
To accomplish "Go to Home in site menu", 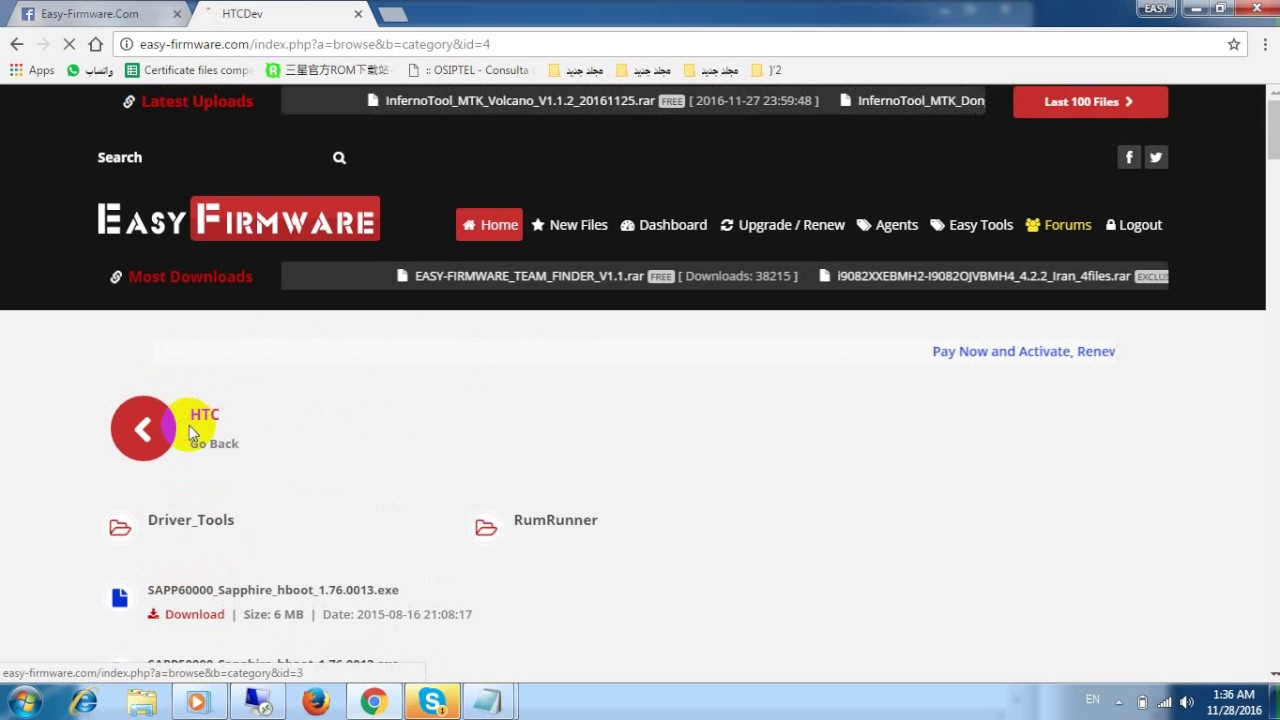I will pyautogui.click(x=490, y=225).
